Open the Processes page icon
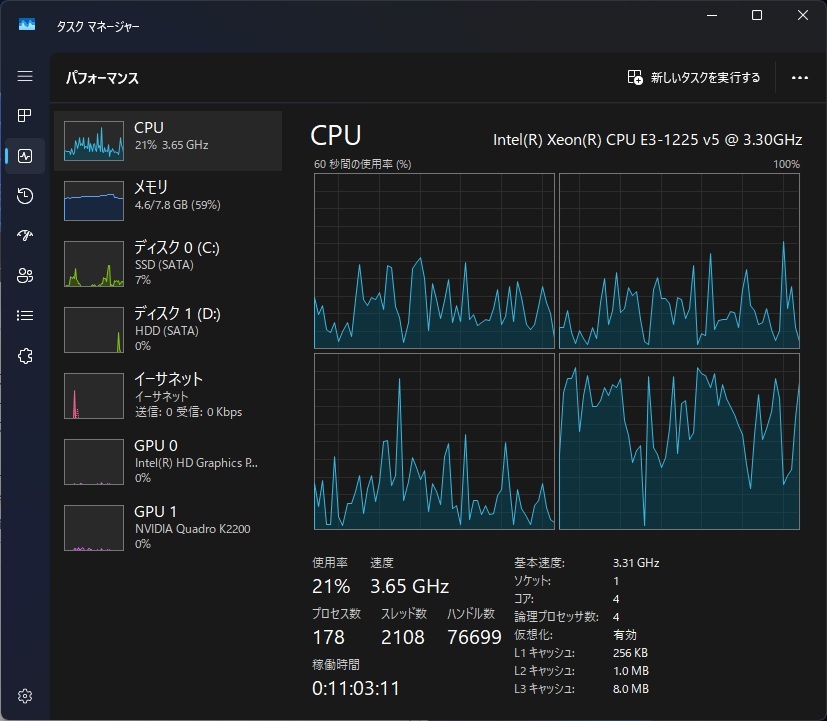Viewport: 828px width, 721px height. pyautogui.click(x=25, y=116)
